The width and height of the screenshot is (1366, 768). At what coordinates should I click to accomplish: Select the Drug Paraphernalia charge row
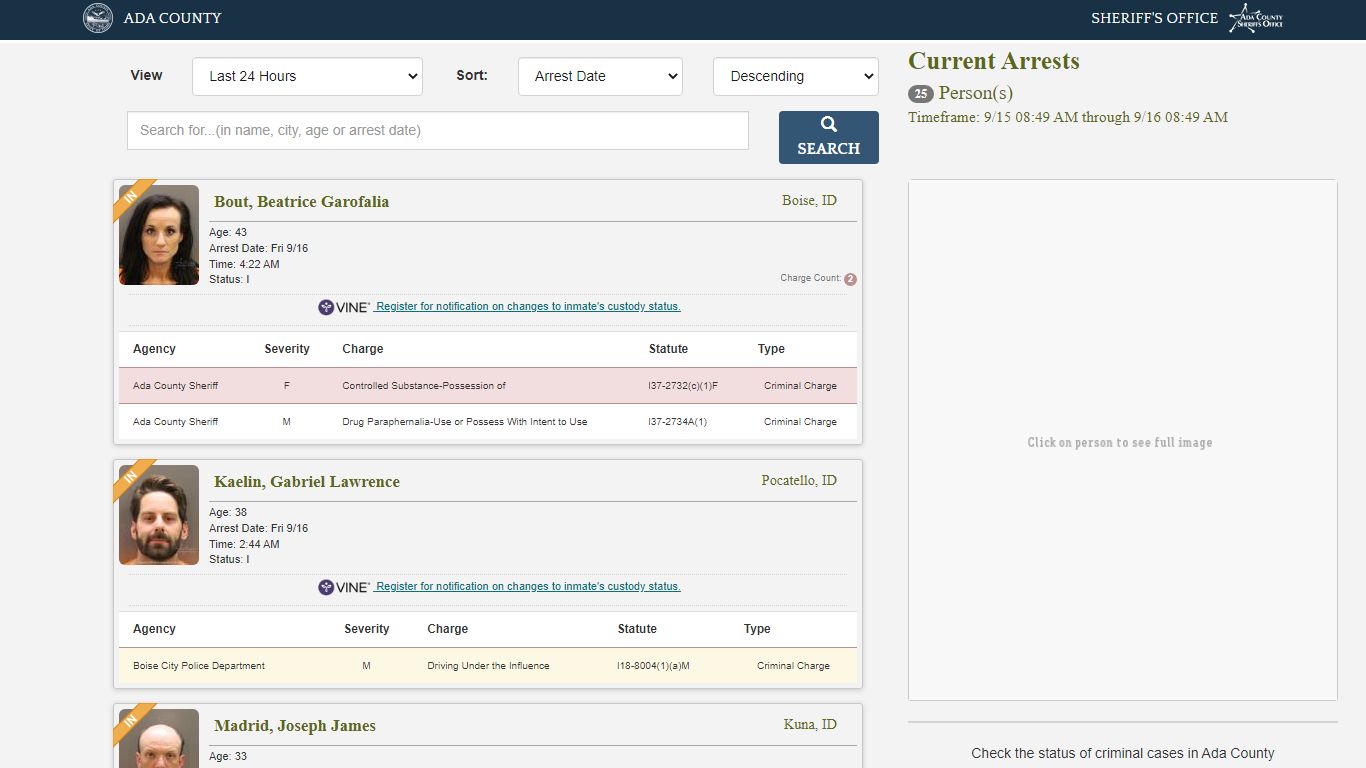[x=488, y=422]
